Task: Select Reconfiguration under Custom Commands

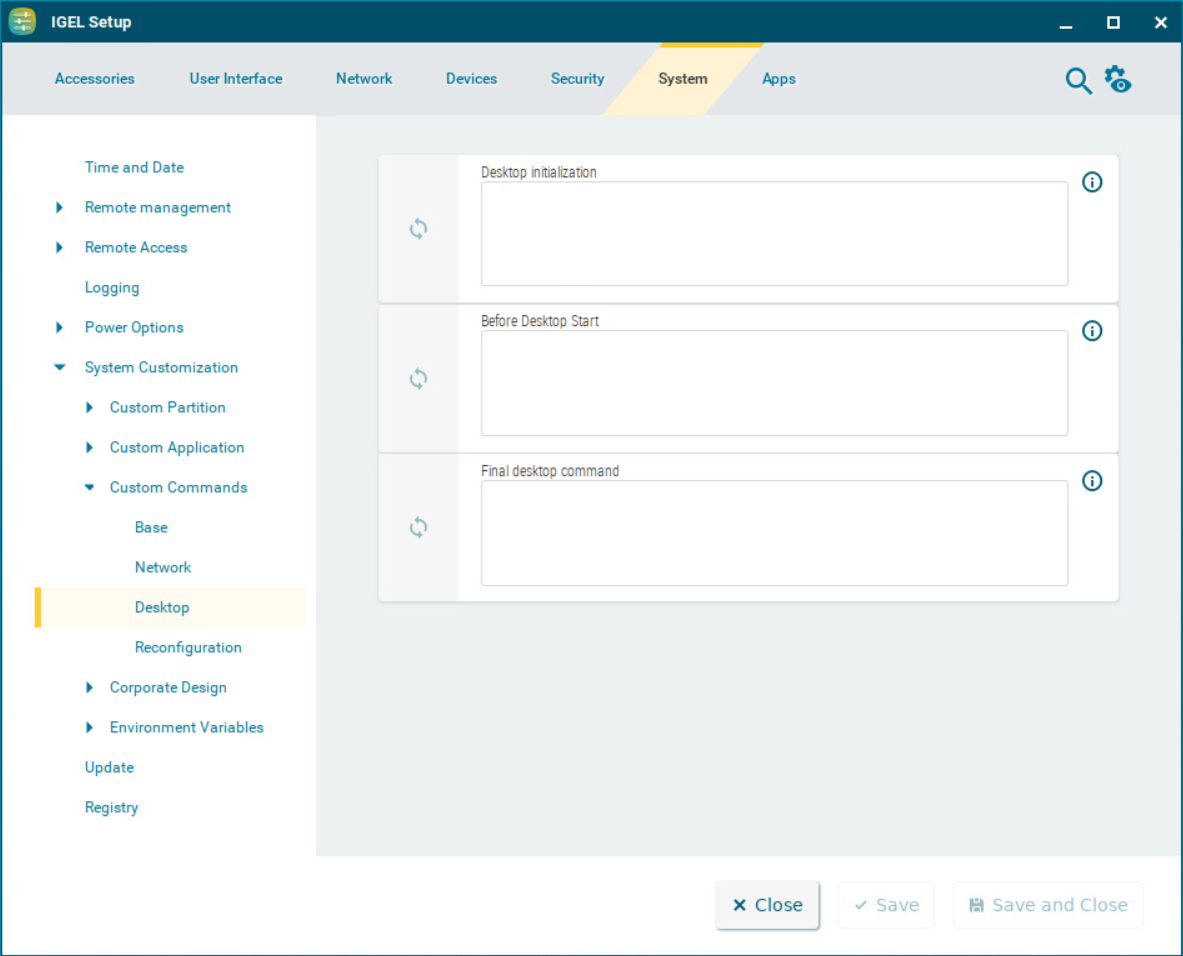Action: 188,648
